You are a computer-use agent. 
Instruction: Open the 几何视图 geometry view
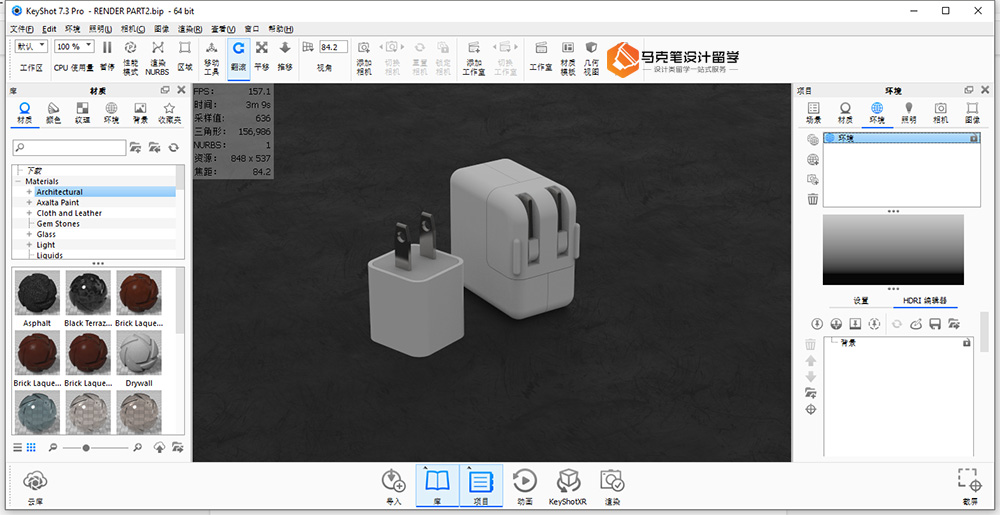pos(591,56)
